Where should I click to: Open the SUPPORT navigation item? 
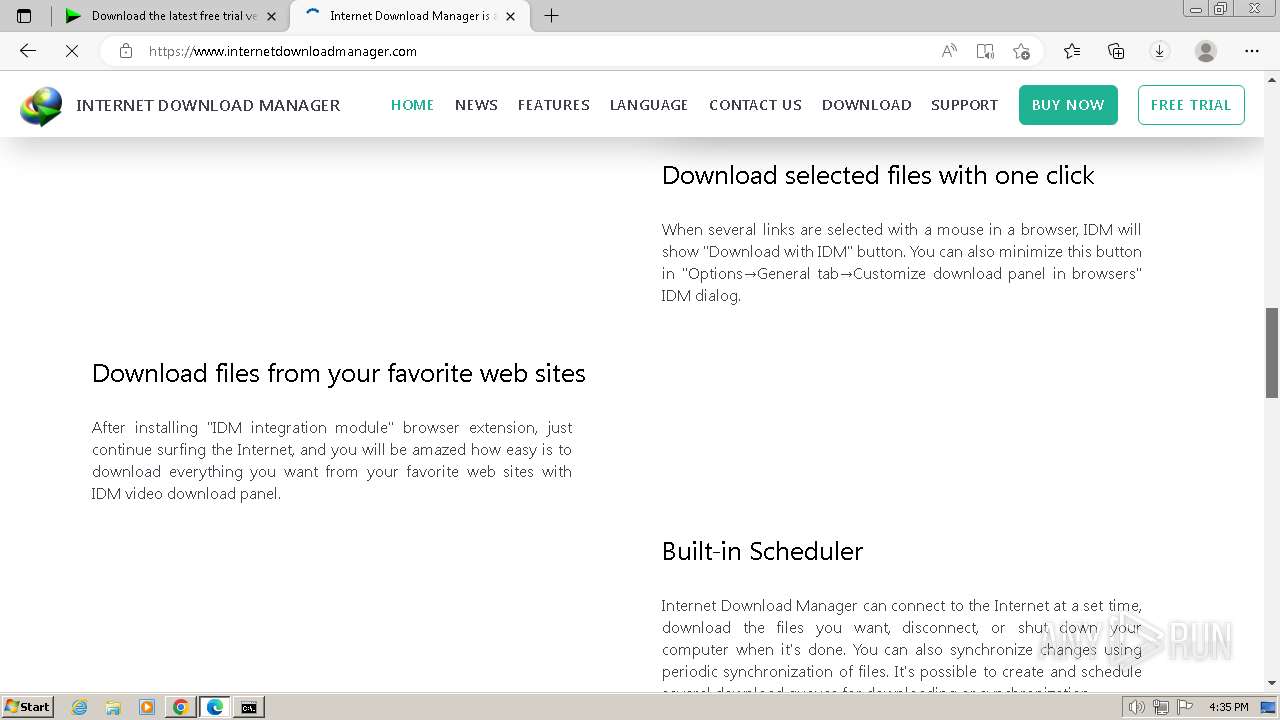pyautogui.click(x=964, y=105)
